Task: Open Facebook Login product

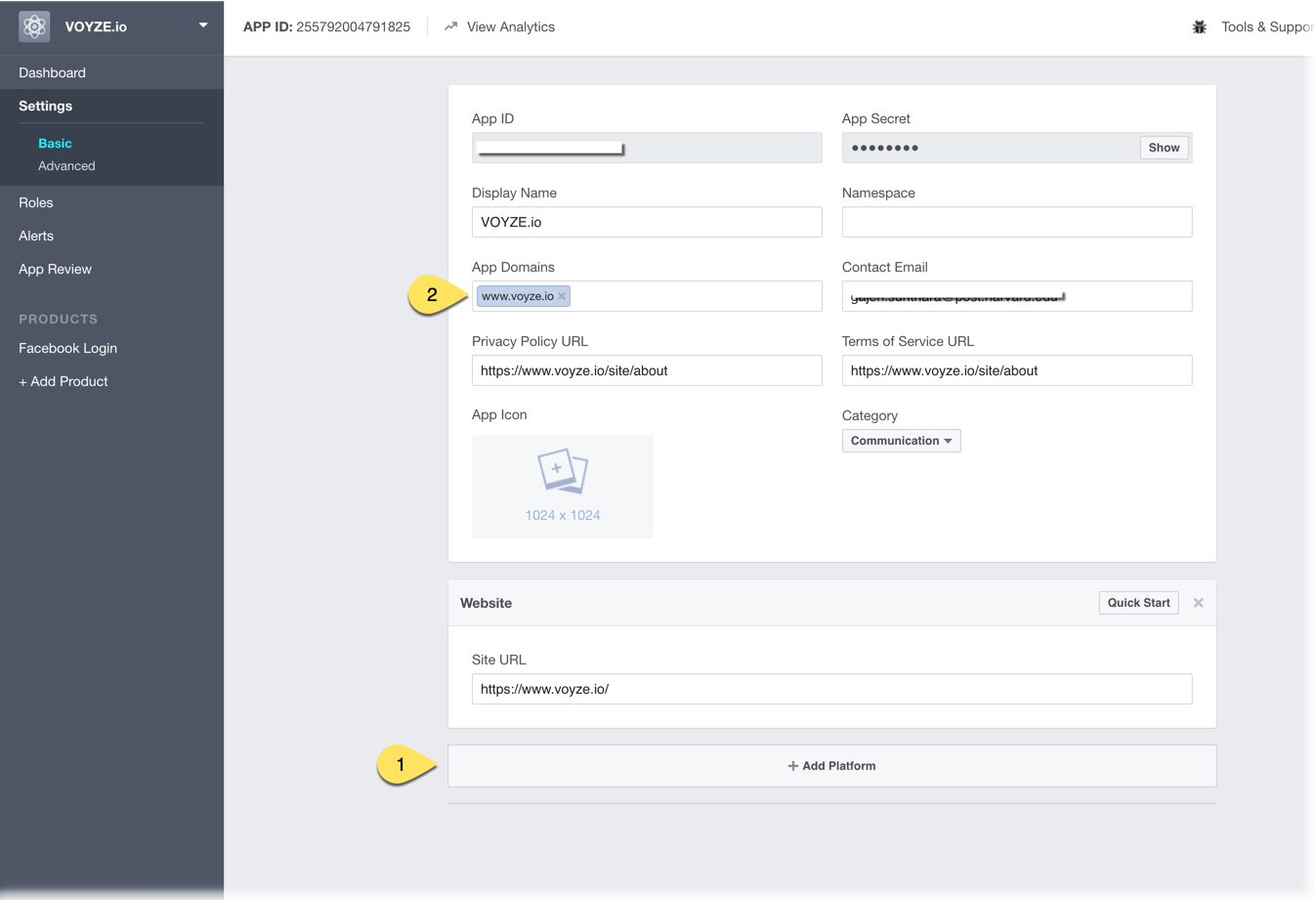Action: tap(67, 348)
